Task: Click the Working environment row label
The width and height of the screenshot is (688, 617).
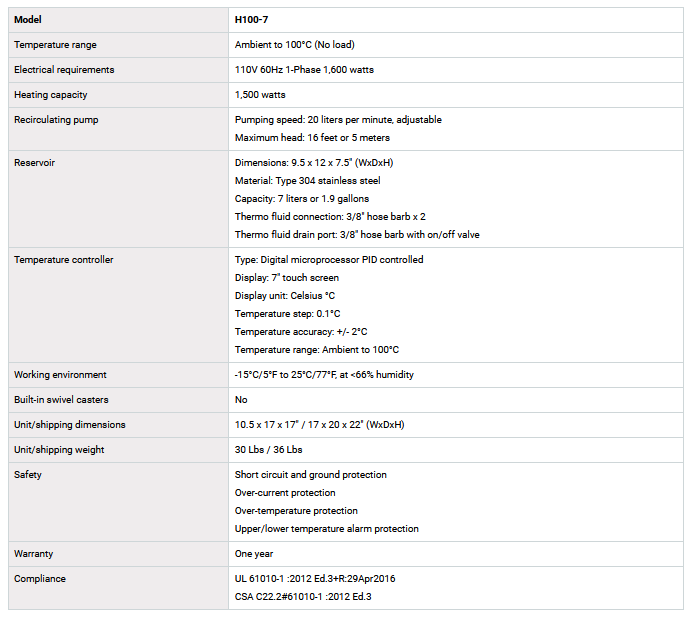Action: tap(63, 375)
